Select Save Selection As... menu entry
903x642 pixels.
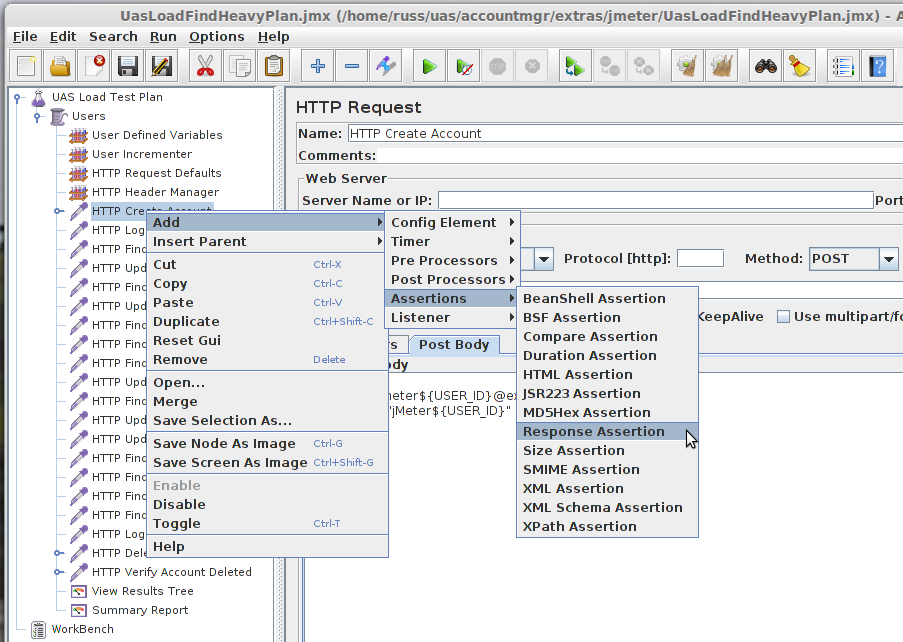point(267,421)
